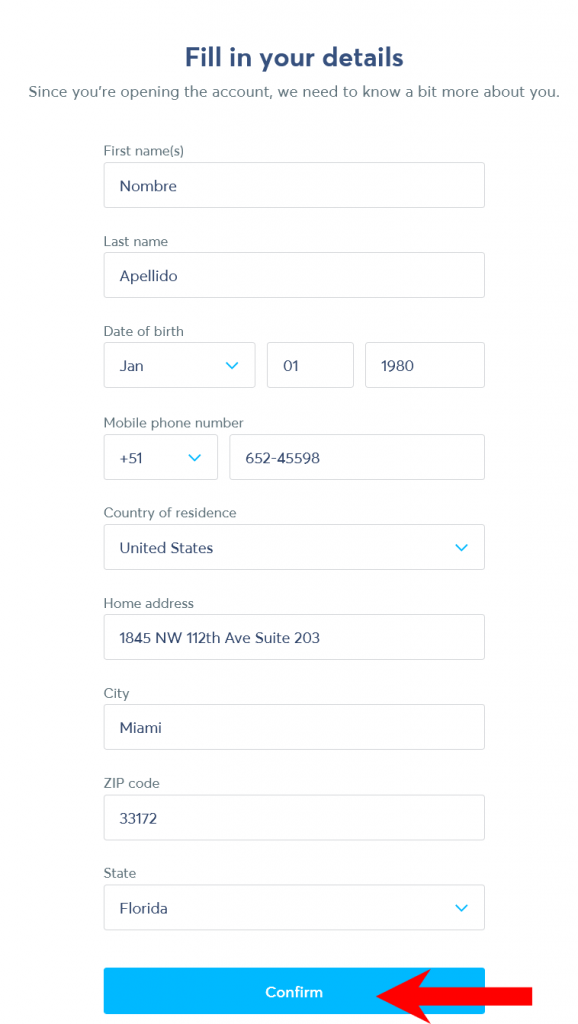Image resolution: width=578 pixels, height=1024 pixels.
Task: Focus the Last name field containing Apellido
Action: [294, 276]
